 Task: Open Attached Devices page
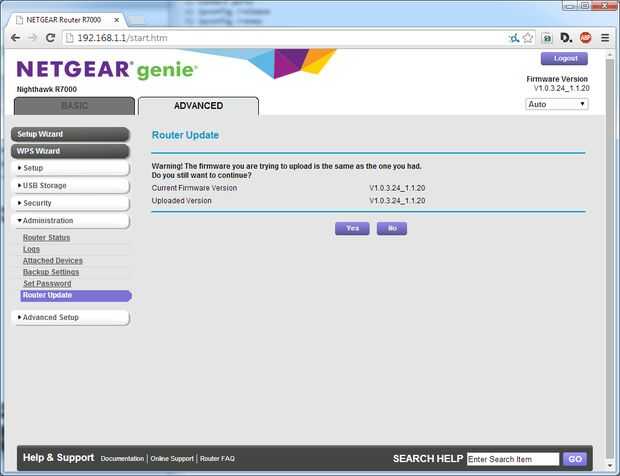(53, 261)
